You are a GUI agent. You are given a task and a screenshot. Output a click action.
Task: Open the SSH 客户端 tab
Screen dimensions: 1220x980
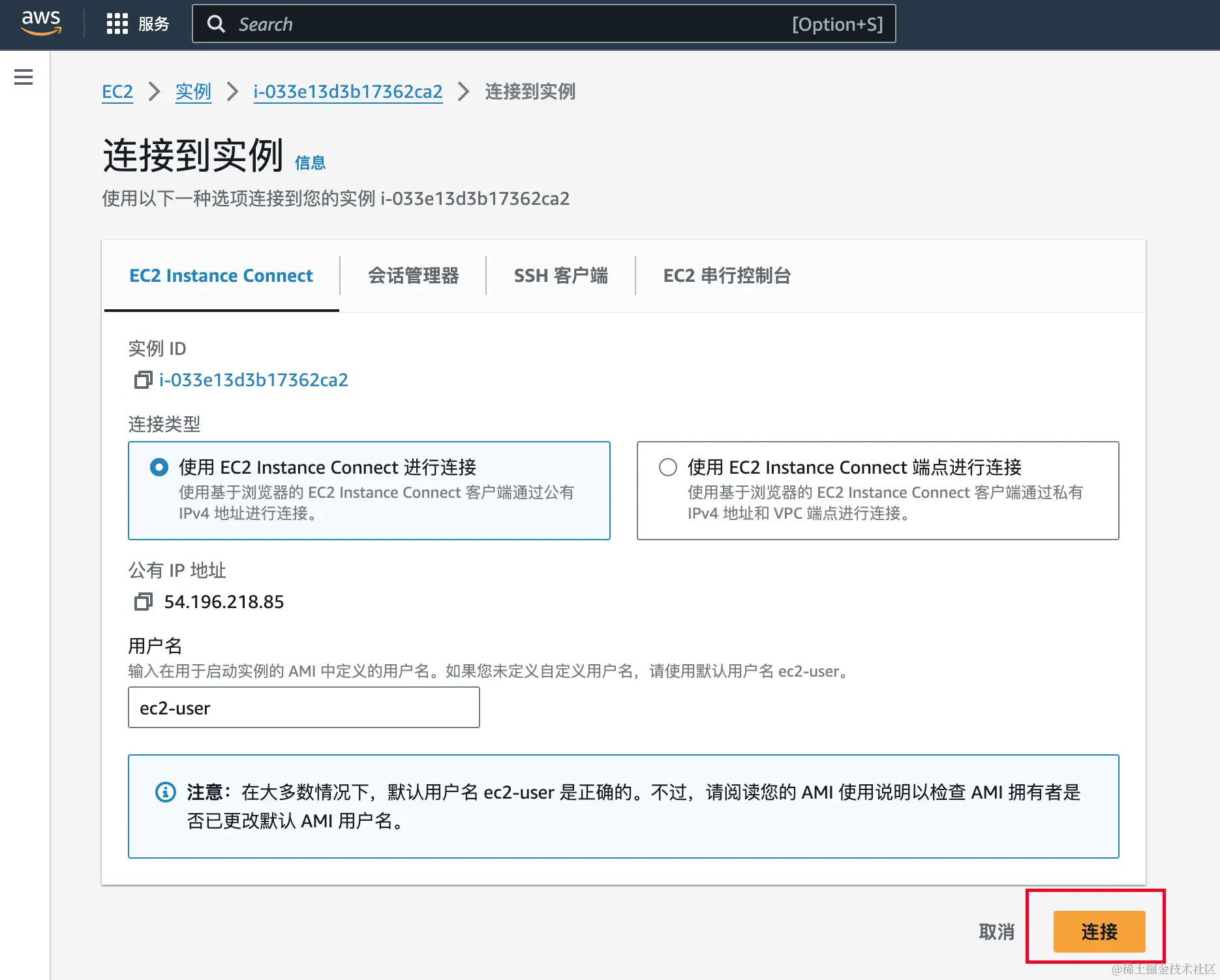coord(561,275)
